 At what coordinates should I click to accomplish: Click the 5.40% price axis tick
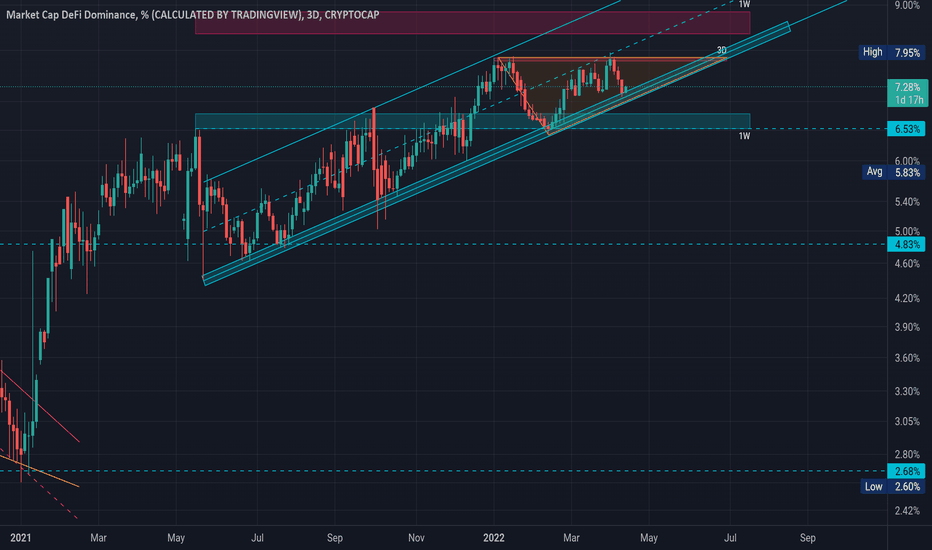907,202
